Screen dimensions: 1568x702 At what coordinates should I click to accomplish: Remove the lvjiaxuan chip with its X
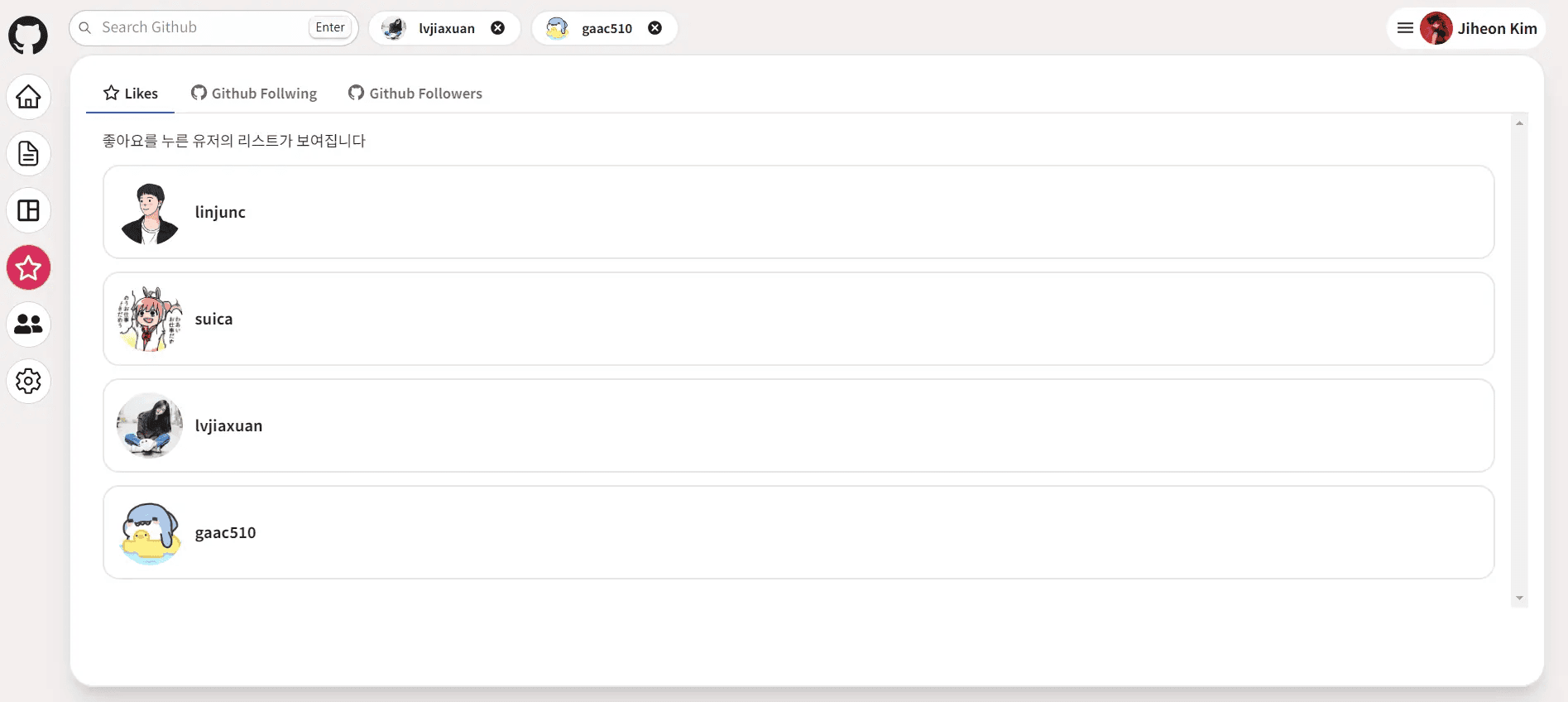[x=498, y=27]
